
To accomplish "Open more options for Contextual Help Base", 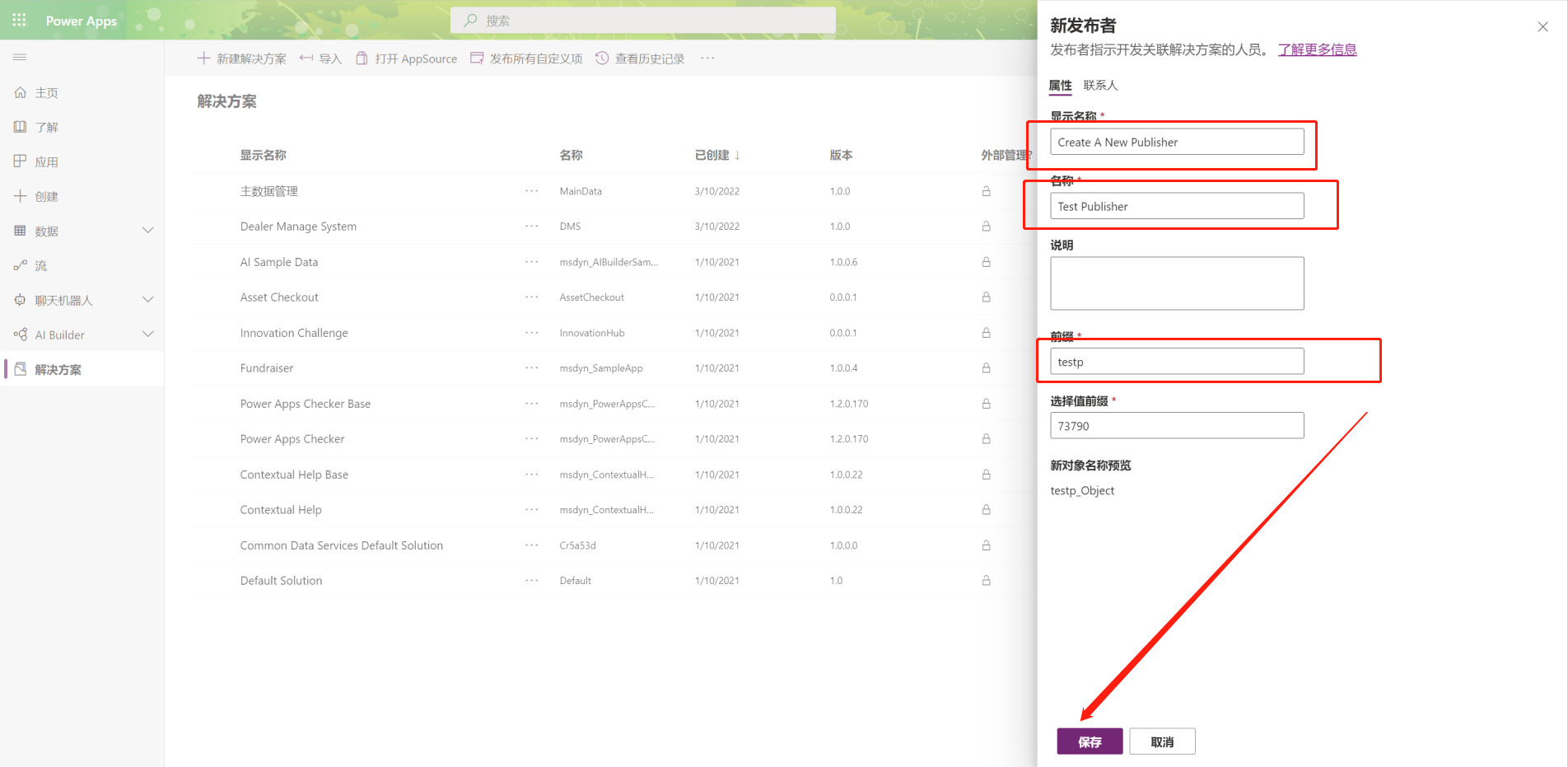I will pos(532,475).
